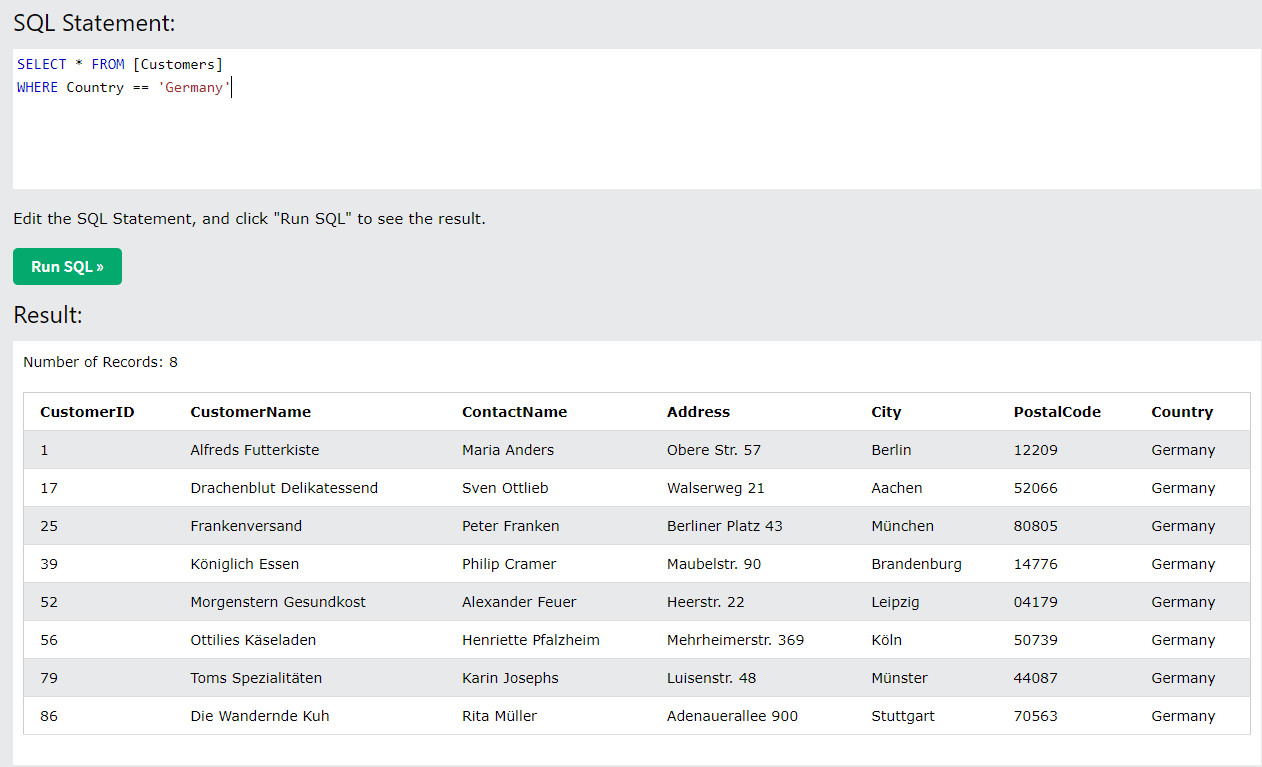Image resolution: width=1262 pixels, height=767 pixels.
Task: Click the Number of Records: 8 text
Action: tap(100, 362)
